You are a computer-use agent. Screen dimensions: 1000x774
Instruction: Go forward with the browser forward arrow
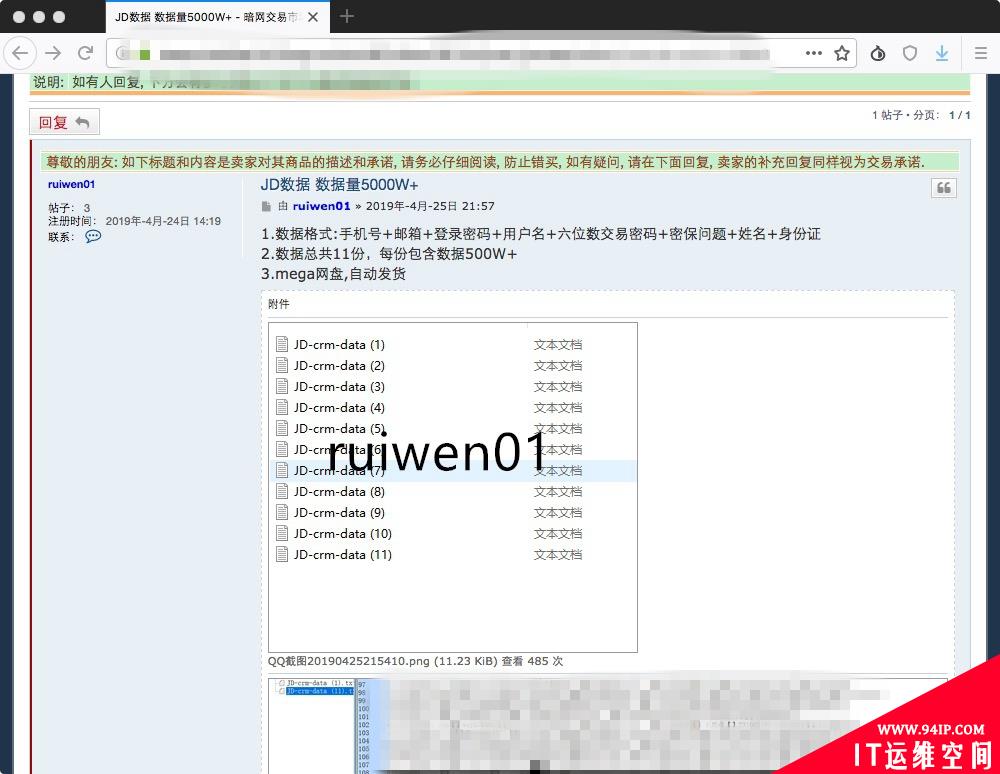tap(53, 53)
